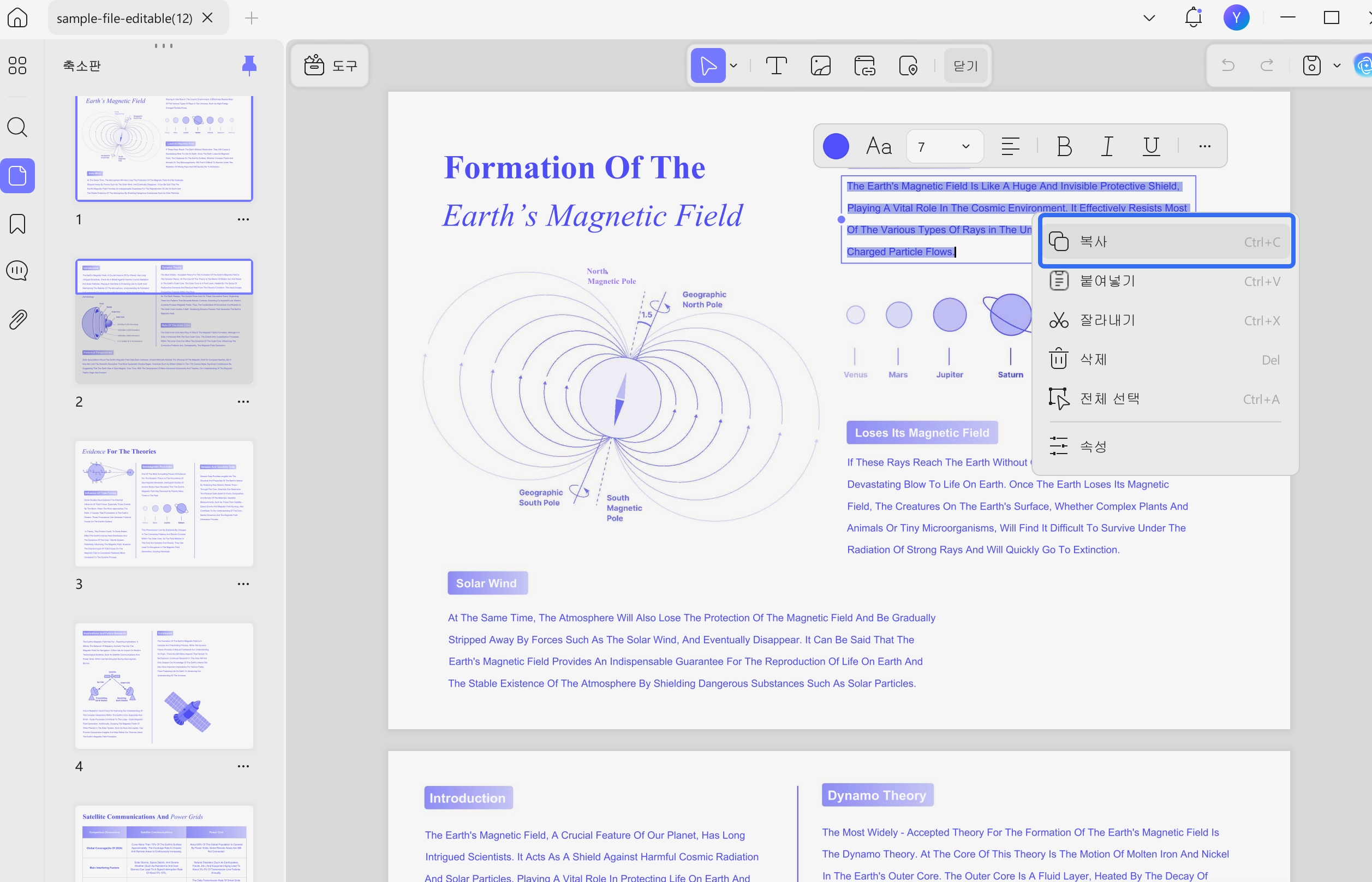
Task: Choose 전체 선택 select all from menu
Action: 1166,398
